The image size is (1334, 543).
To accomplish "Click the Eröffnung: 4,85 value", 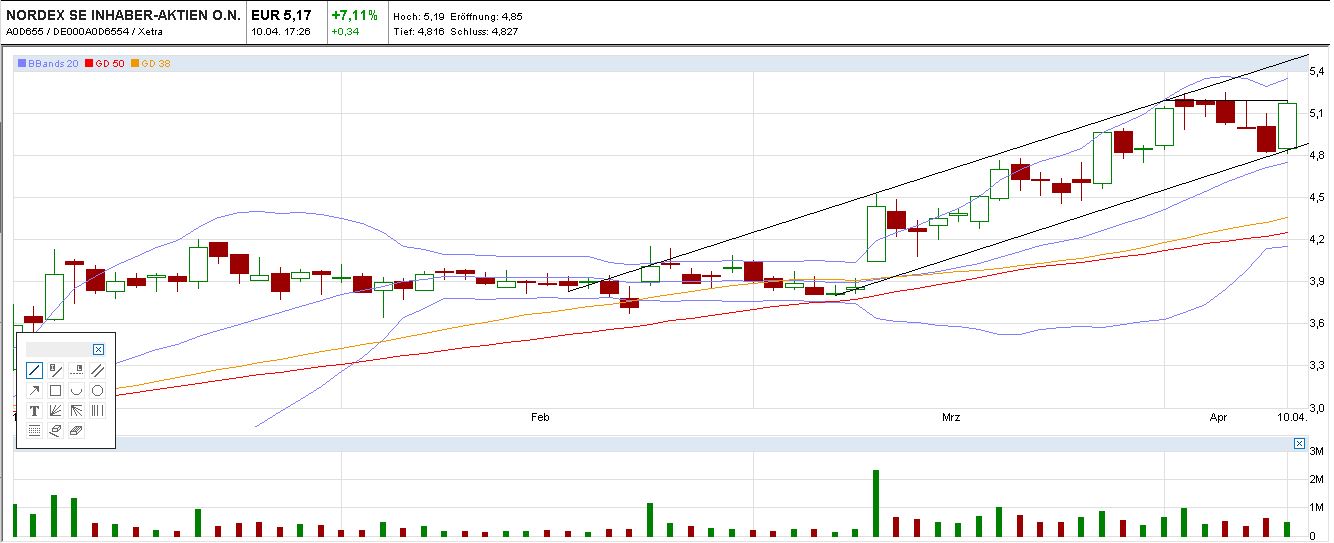I will click(484, 17).
